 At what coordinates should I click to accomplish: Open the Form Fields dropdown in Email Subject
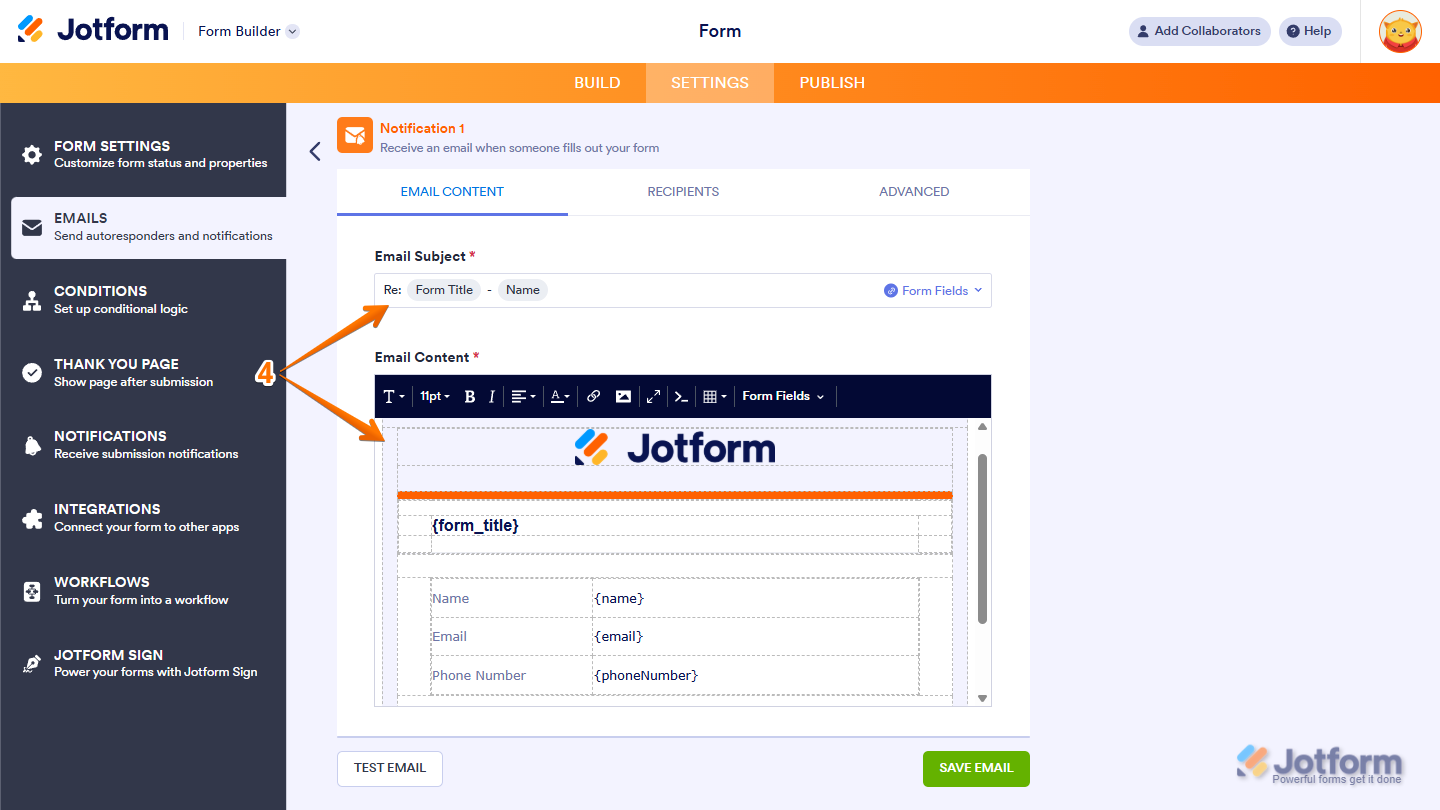932,290
